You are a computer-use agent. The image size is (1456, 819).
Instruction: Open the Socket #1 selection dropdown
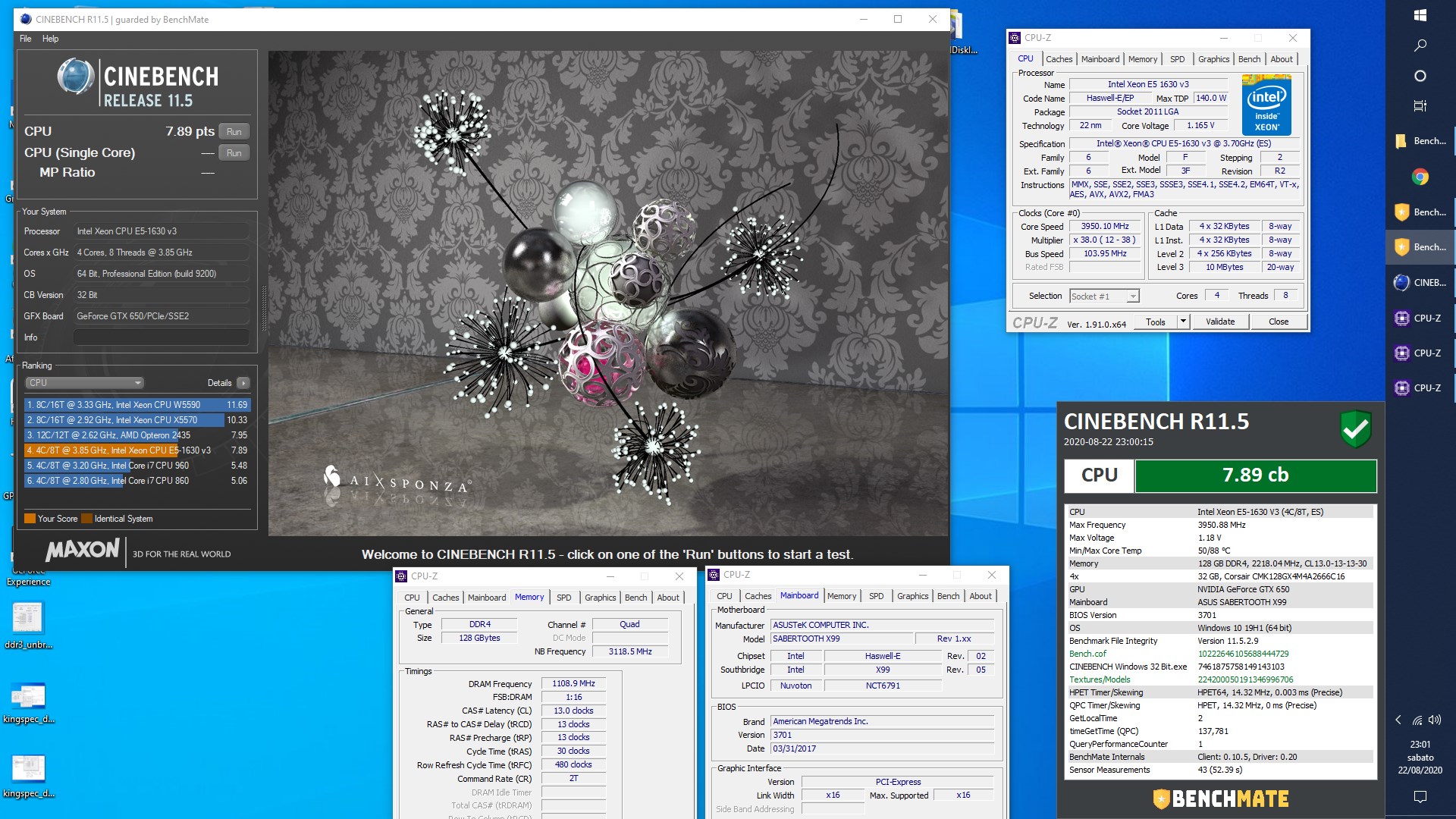[x=1104, y=297]
